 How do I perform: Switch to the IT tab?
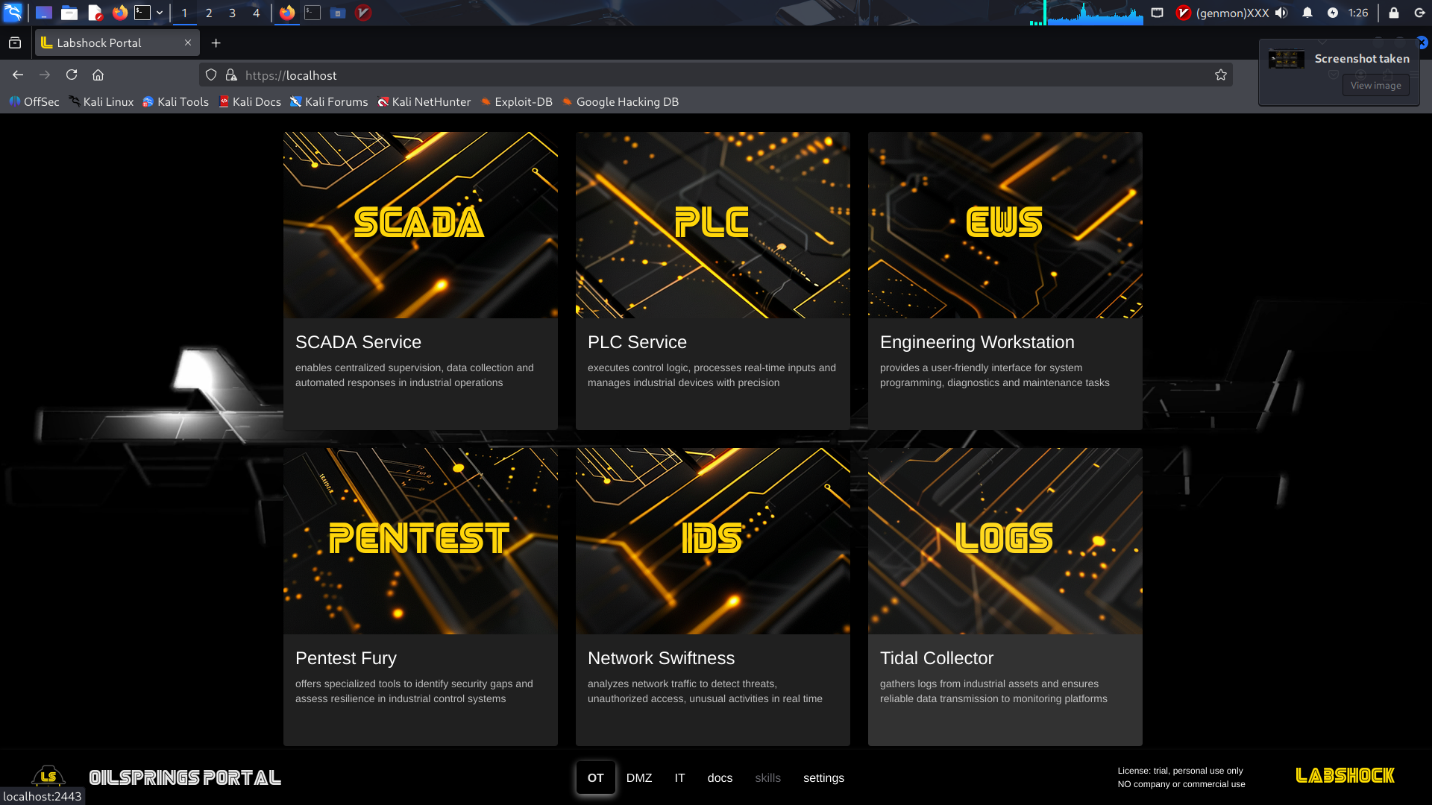(680, 778)
